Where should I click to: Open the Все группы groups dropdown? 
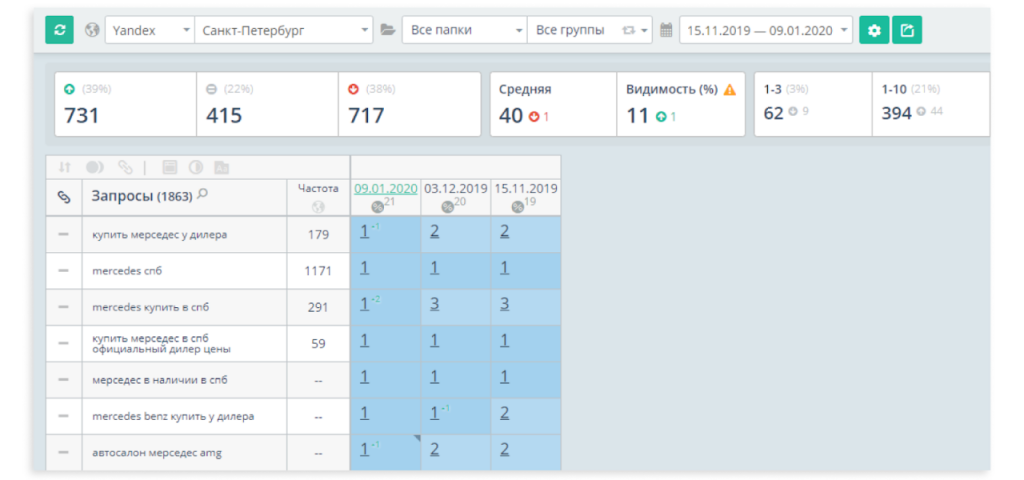click(589, 30)
